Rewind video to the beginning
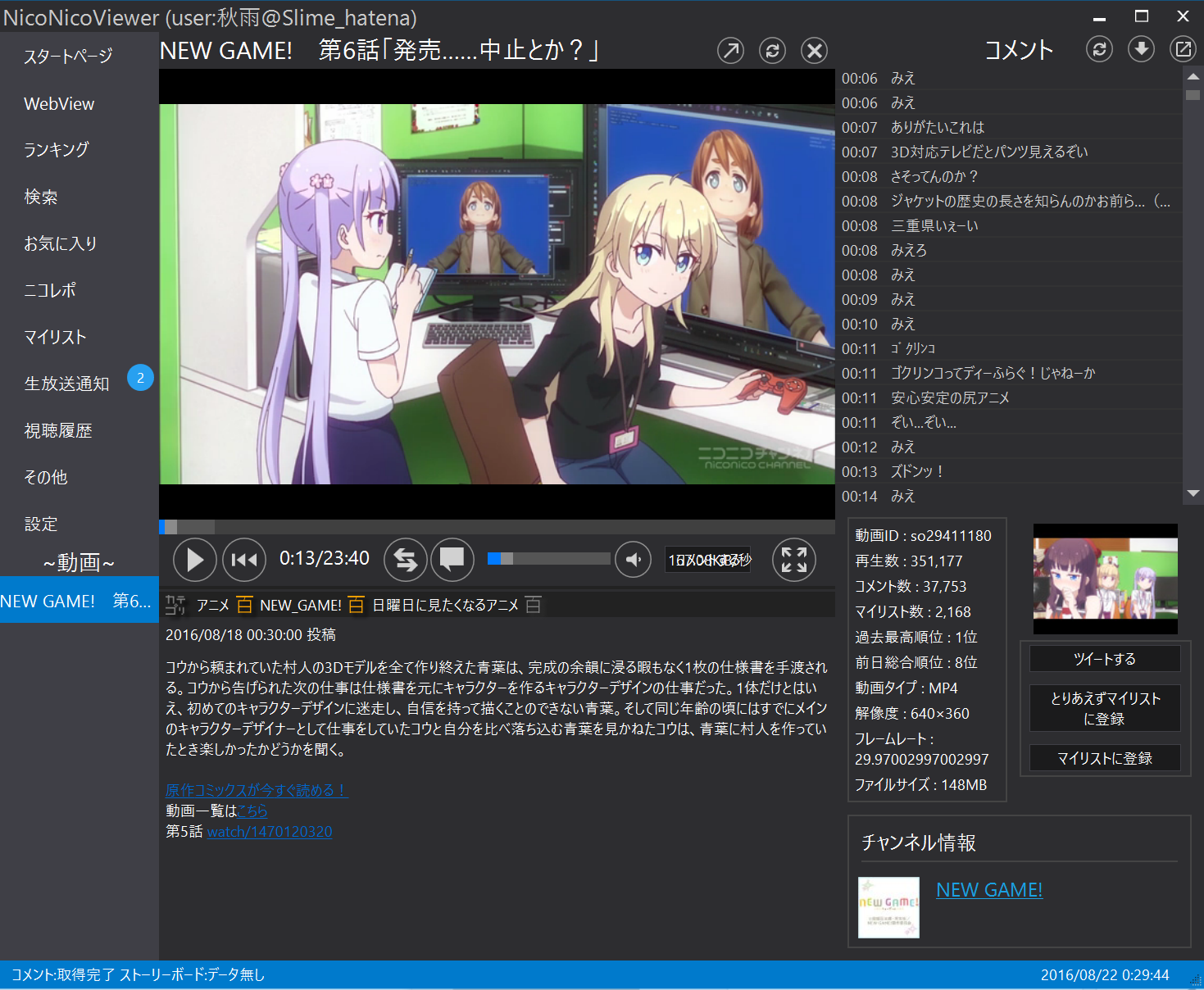The width and height of the screenshot is (1204, 990). (244, 560)
